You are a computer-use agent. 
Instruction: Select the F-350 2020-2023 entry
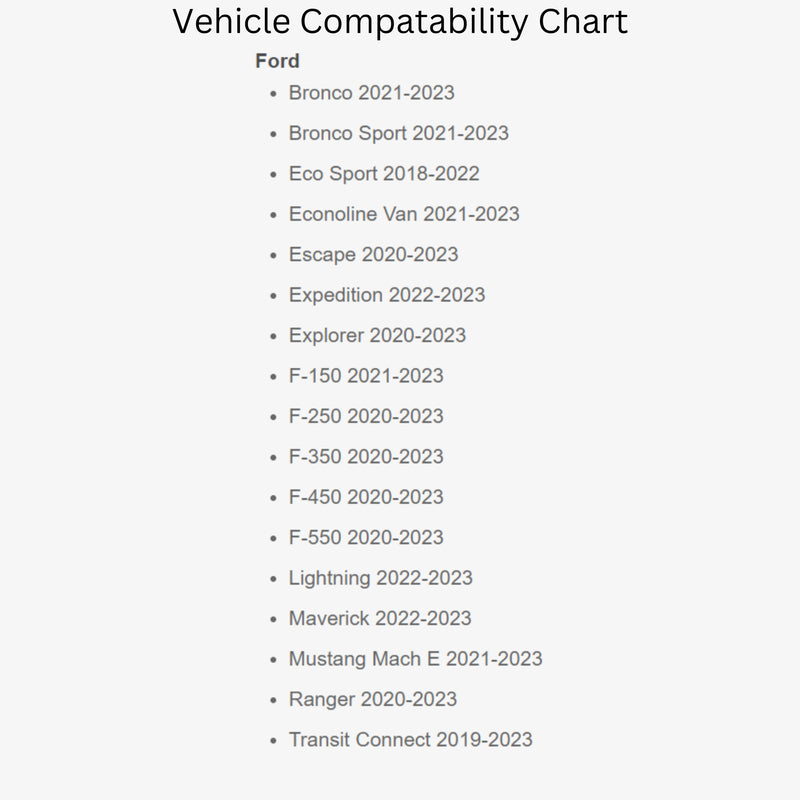[366, 457]
